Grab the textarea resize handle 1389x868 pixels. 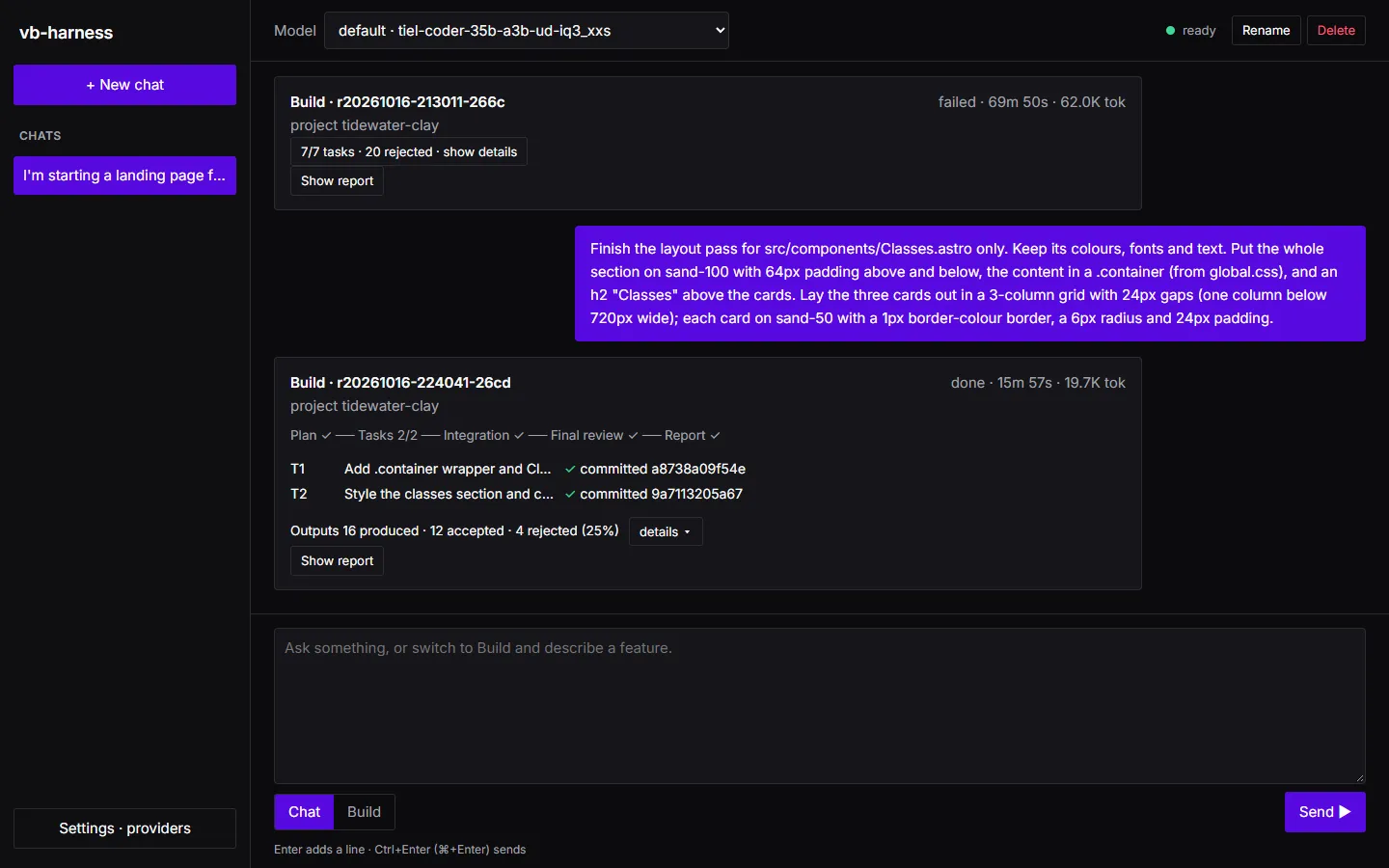click(x=1359, y=777)
